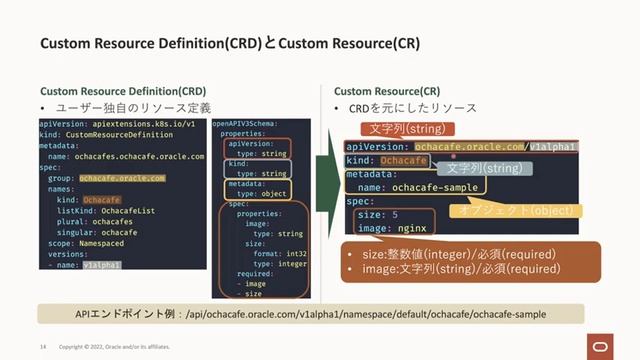
Task: Click the line 'scope: Namespaced'
Action: pos(86,243)
